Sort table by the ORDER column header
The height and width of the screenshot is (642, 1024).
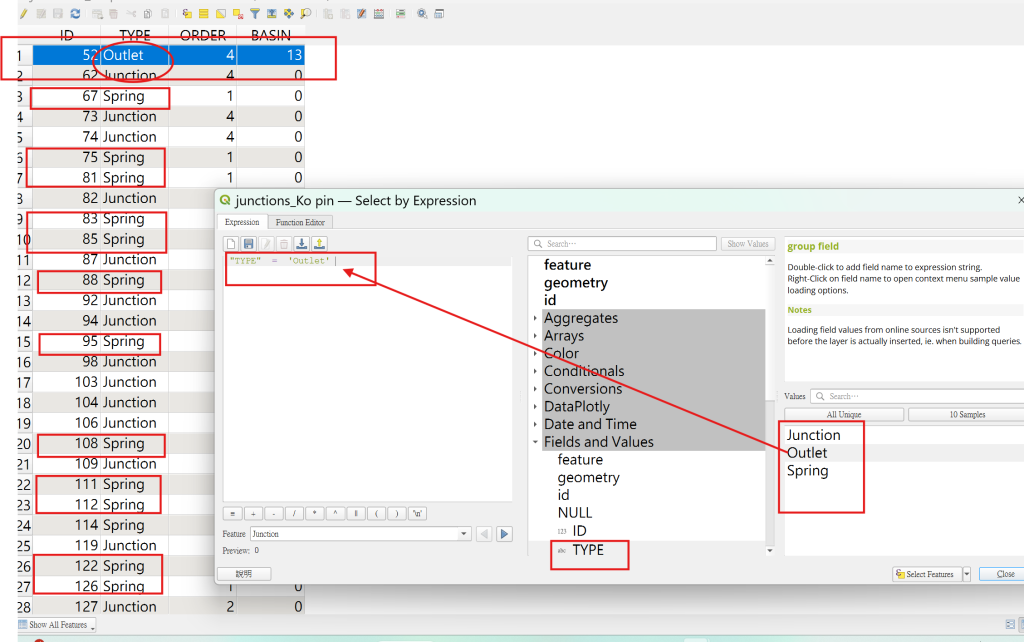203,35
